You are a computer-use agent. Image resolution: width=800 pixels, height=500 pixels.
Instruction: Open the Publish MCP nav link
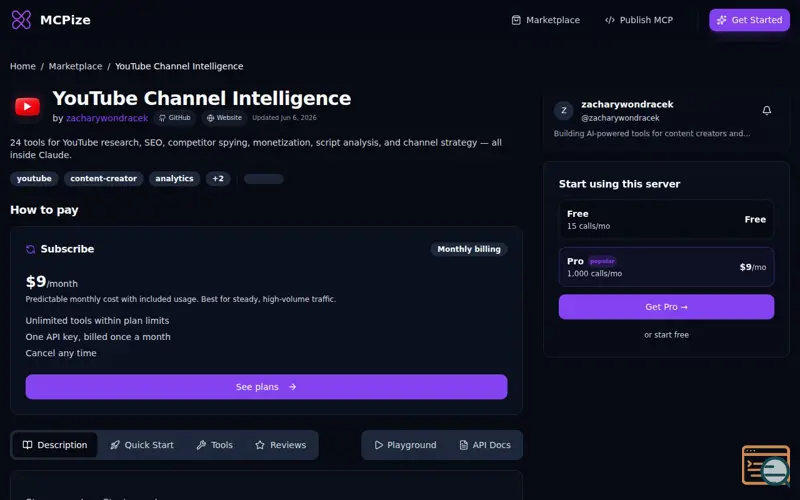(639, 20)
